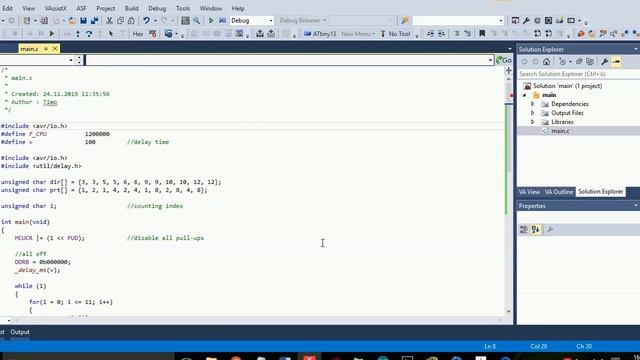This screenshot has width=640, height=360.
Task: Click the Pending Changes Filter icon
Action: (x=562, y=62)
